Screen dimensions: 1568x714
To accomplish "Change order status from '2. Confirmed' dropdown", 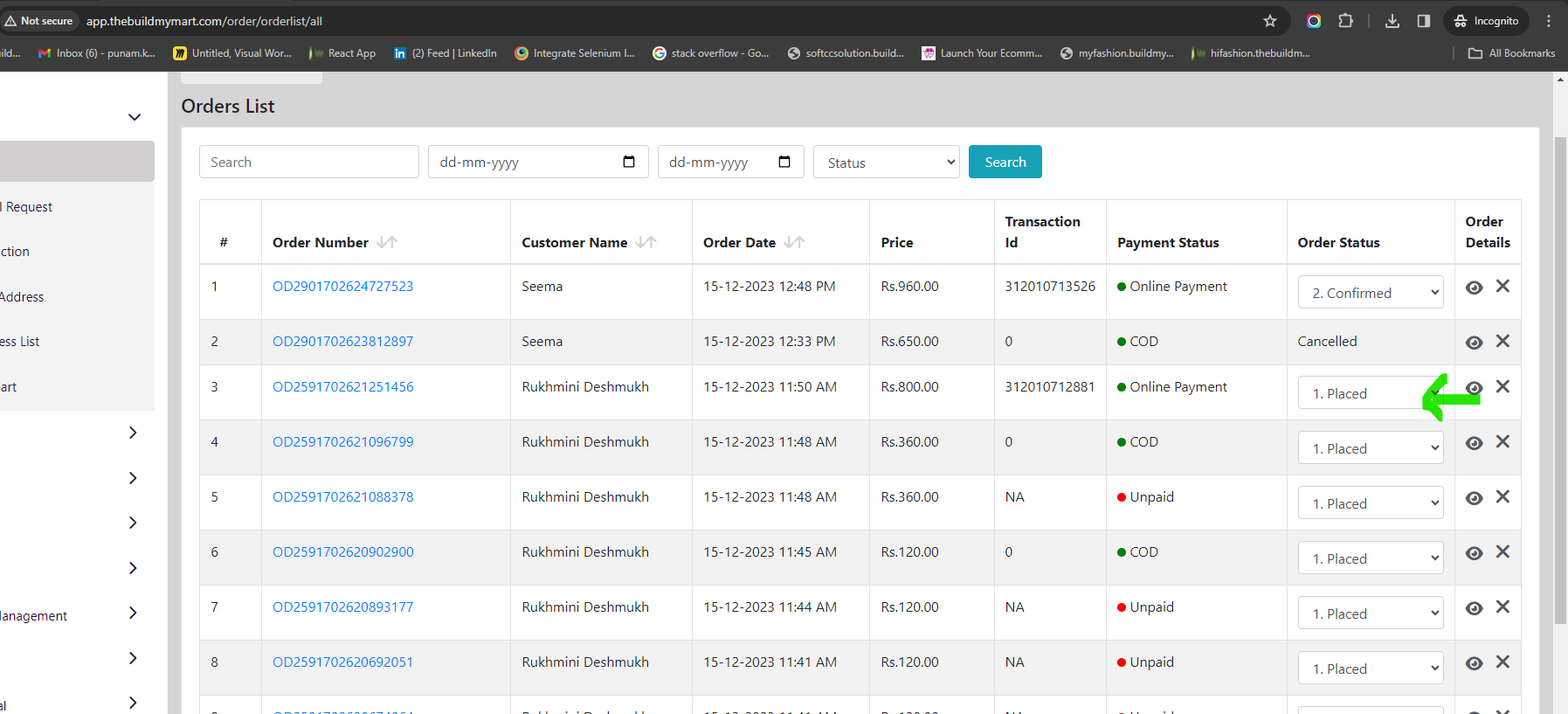I will (1371, 293).
